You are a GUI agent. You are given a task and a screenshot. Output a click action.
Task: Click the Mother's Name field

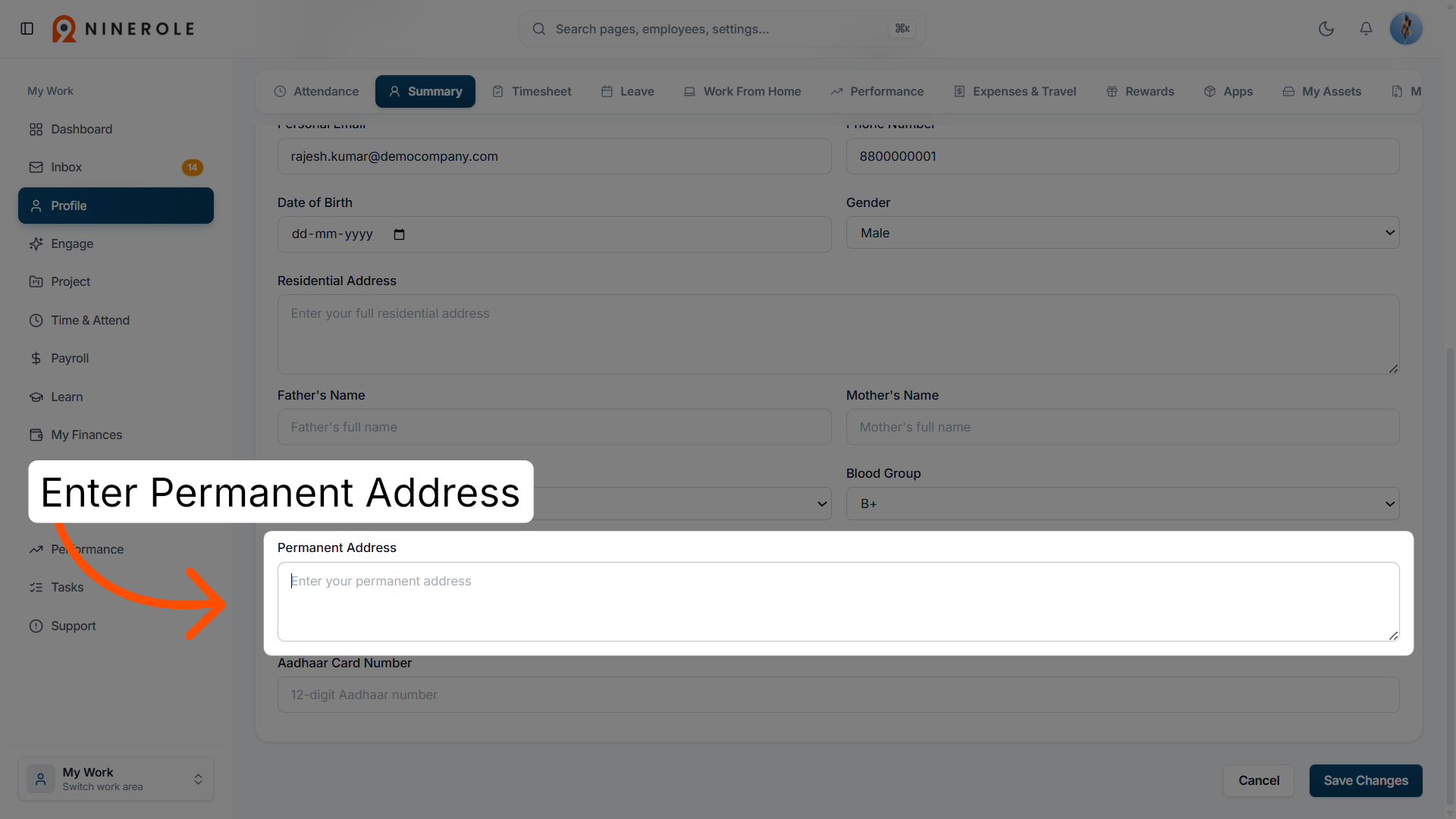pos(1122,427)
